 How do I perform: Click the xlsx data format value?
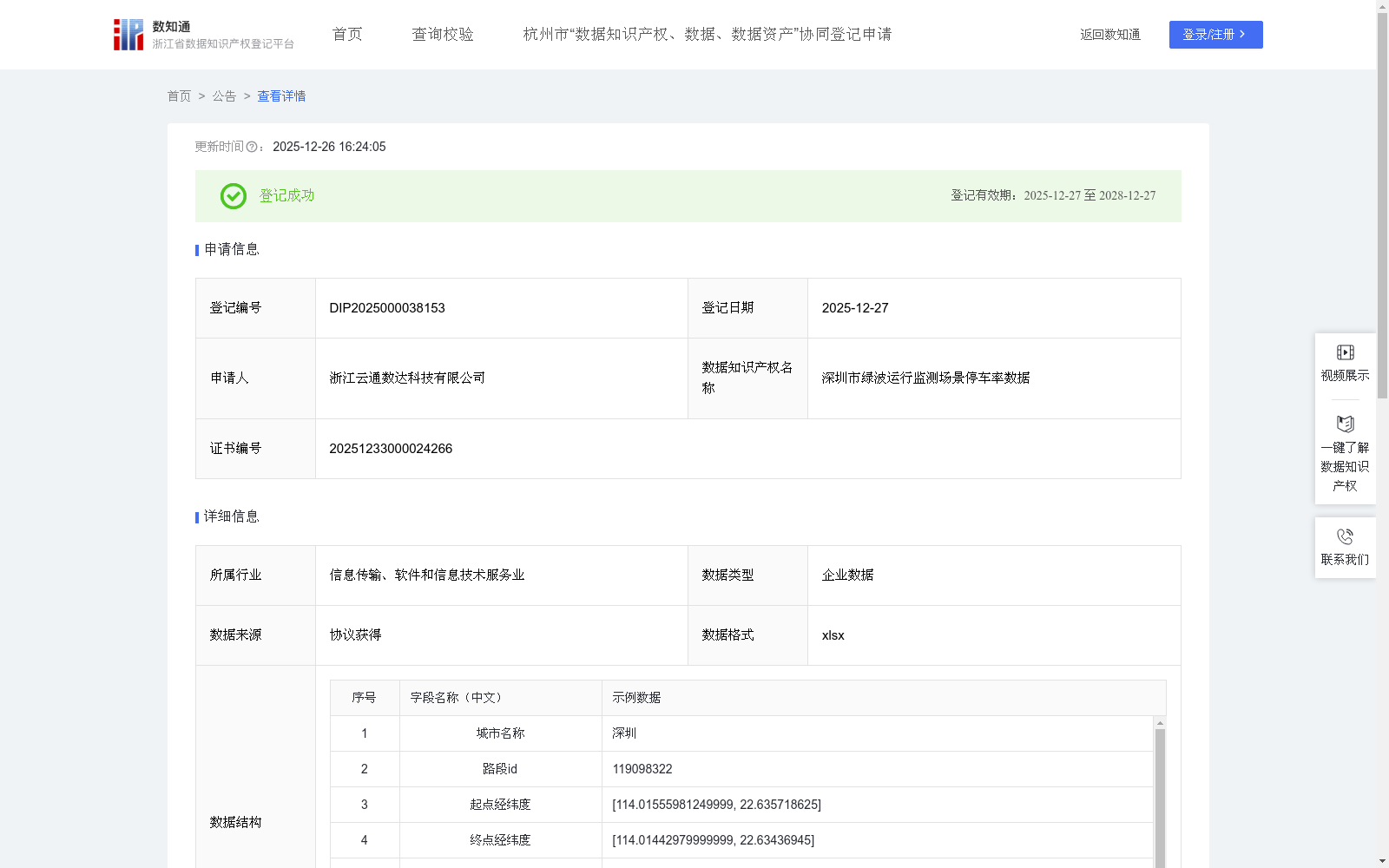click(x=833, y=635)
